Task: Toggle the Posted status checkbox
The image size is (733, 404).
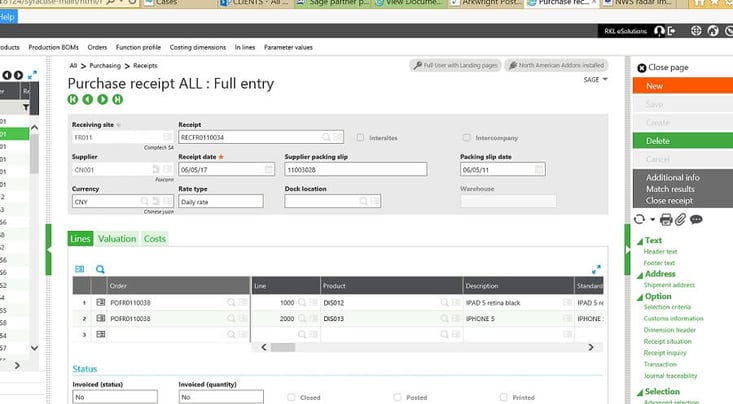Action: (x=397, y=397)
